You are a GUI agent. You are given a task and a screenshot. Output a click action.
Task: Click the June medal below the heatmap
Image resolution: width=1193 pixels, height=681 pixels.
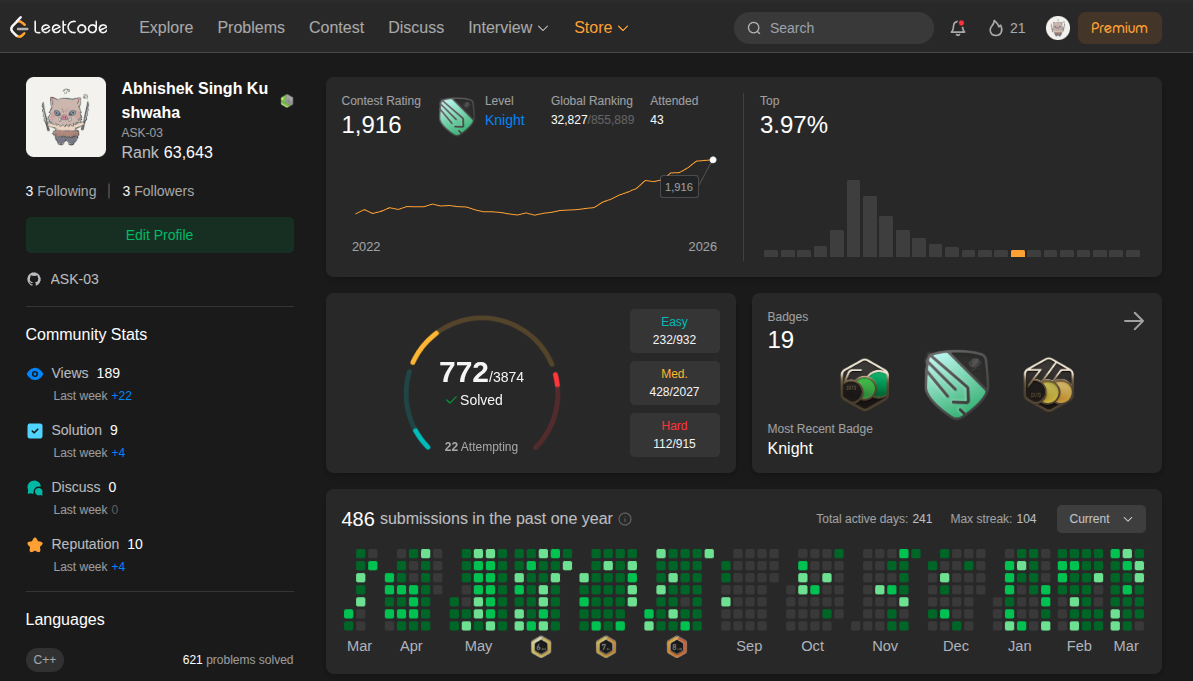click(541, 647)
